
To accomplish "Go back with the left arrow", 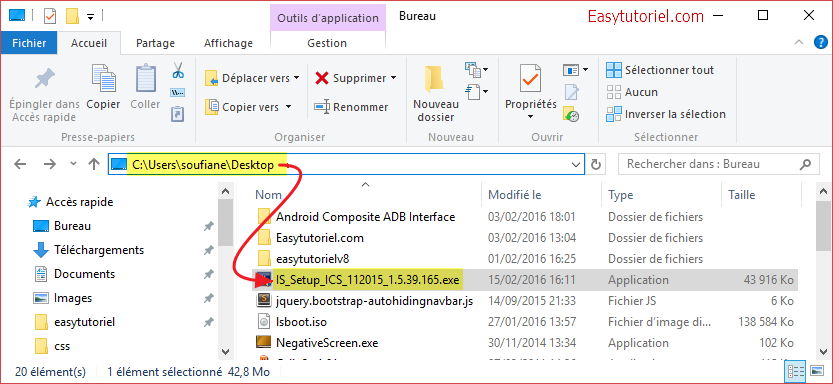I will coord(20,165).
